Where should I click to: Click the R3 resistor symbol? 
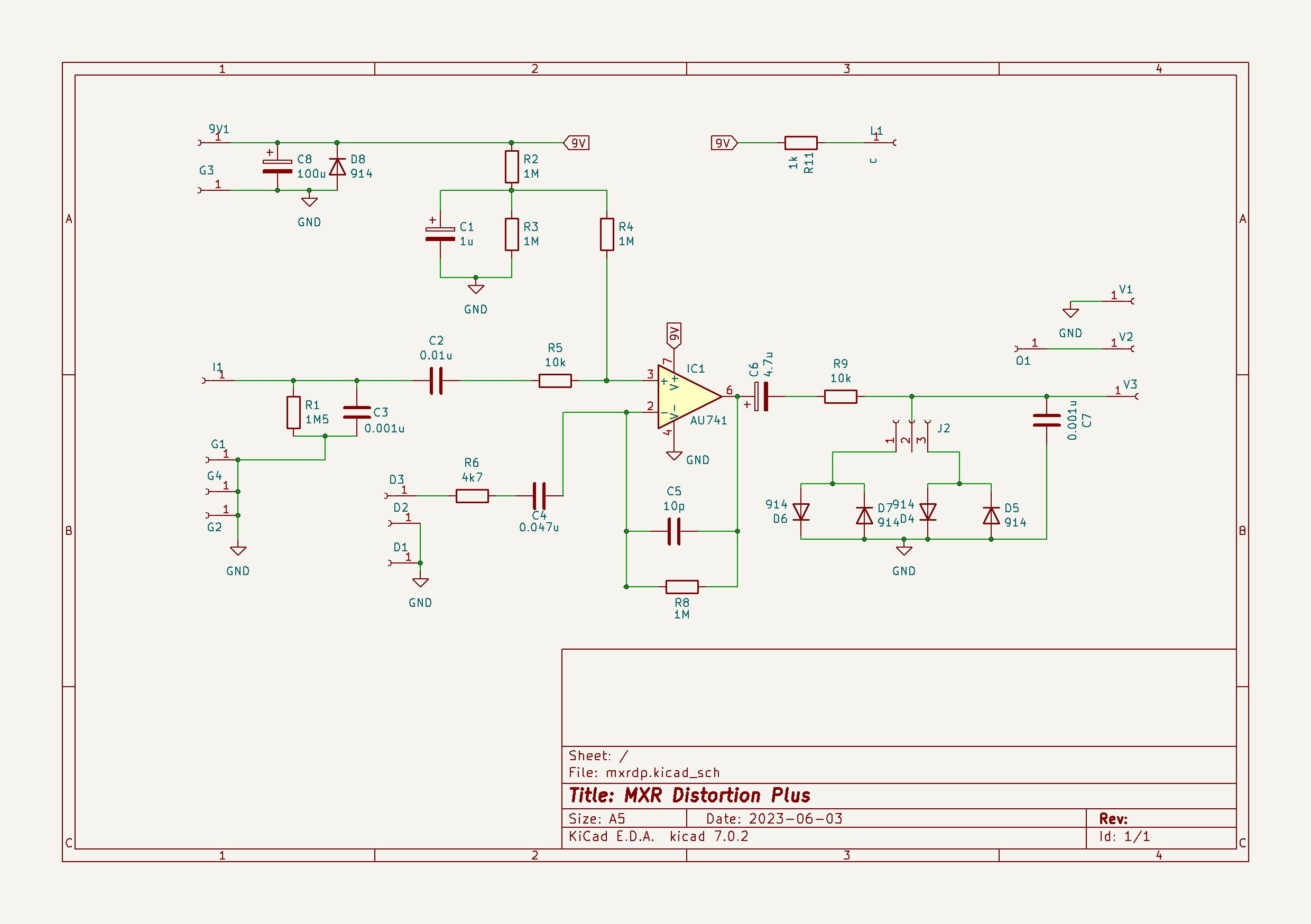(x=512, y=234)
